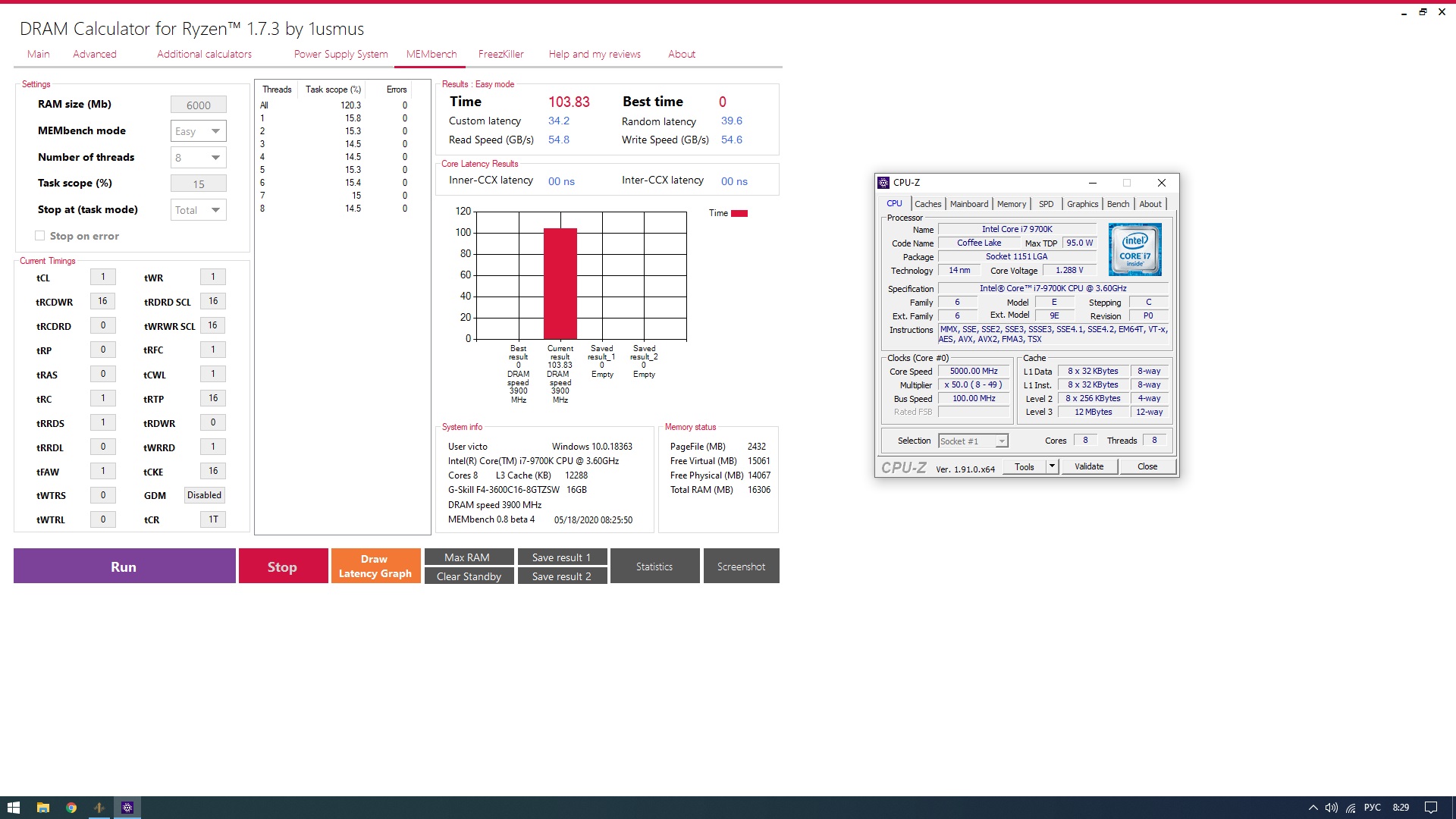Click the network icon in system tray

pos(1351,808)
